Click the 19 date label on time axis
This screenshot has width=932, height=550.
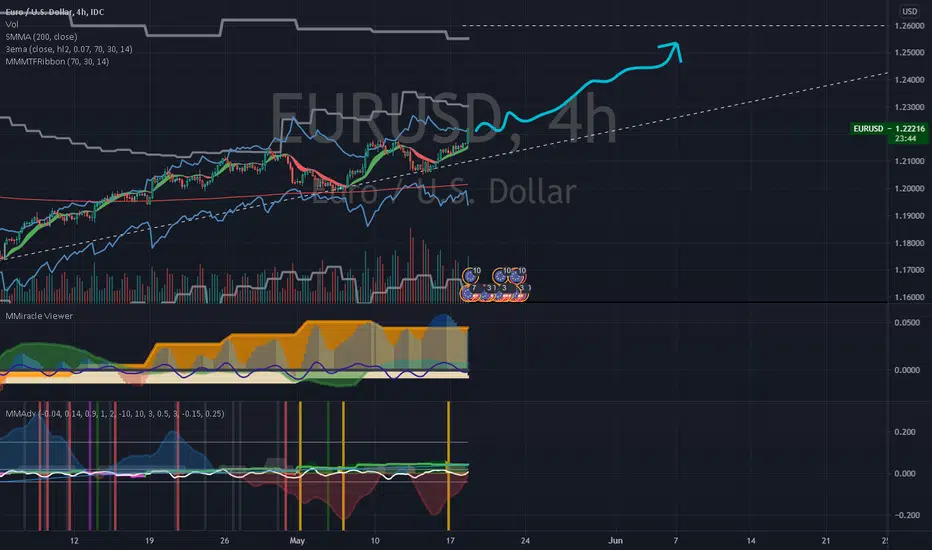(x=149, y=540)
